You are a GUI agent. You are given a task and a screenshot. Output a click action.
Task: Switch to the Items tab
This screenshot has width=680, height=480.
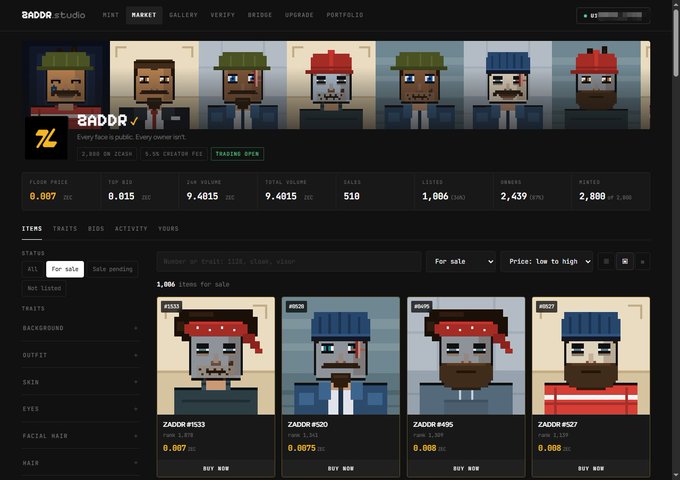32,229
